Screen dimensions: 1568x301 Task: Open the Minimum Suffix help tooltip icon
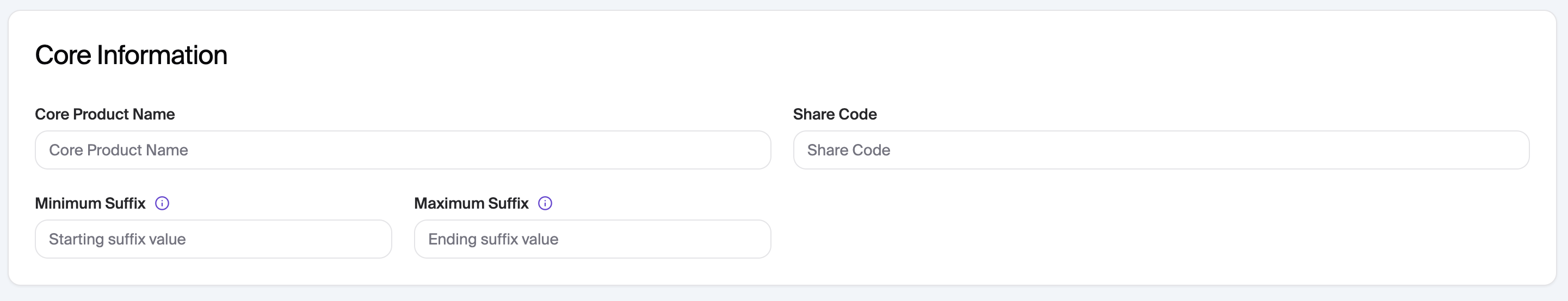(x=162, y=203)
